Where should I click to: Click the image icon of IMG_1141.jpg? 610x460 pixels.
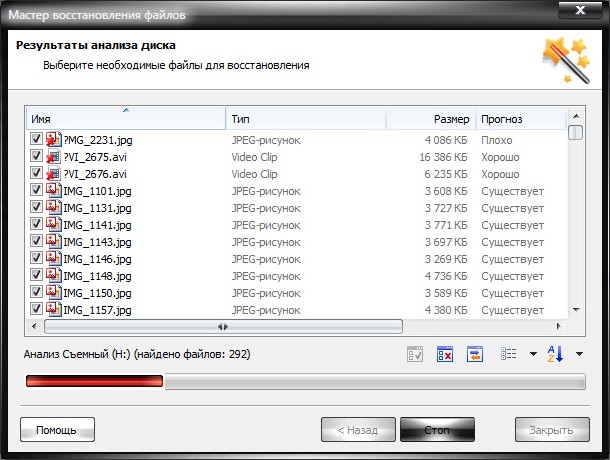(x=54, y=225)
